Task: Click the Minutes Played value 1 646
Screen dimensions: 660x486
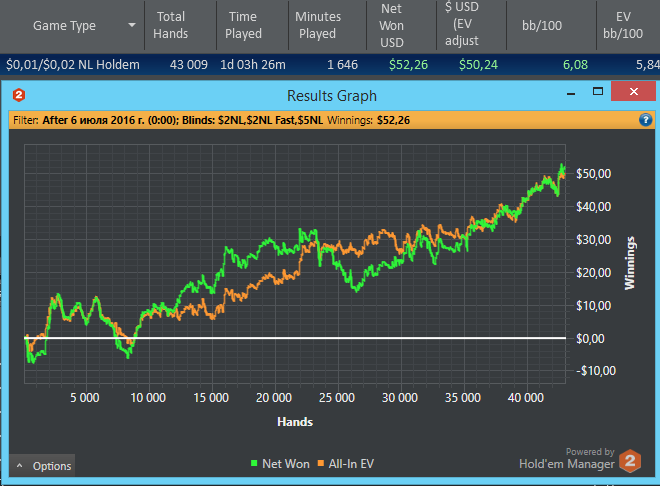Action: click(x=342, y=65)
